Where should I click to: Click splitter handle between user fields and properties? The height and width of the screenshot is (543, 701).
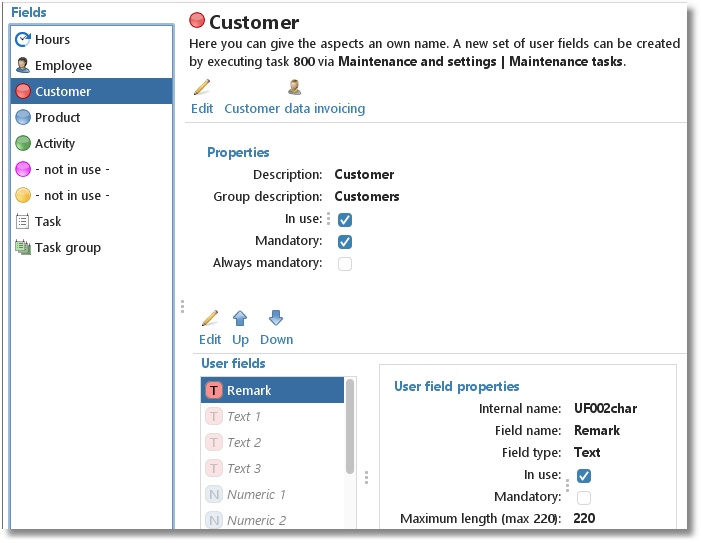pyautogui.click(x=367, y=477)
